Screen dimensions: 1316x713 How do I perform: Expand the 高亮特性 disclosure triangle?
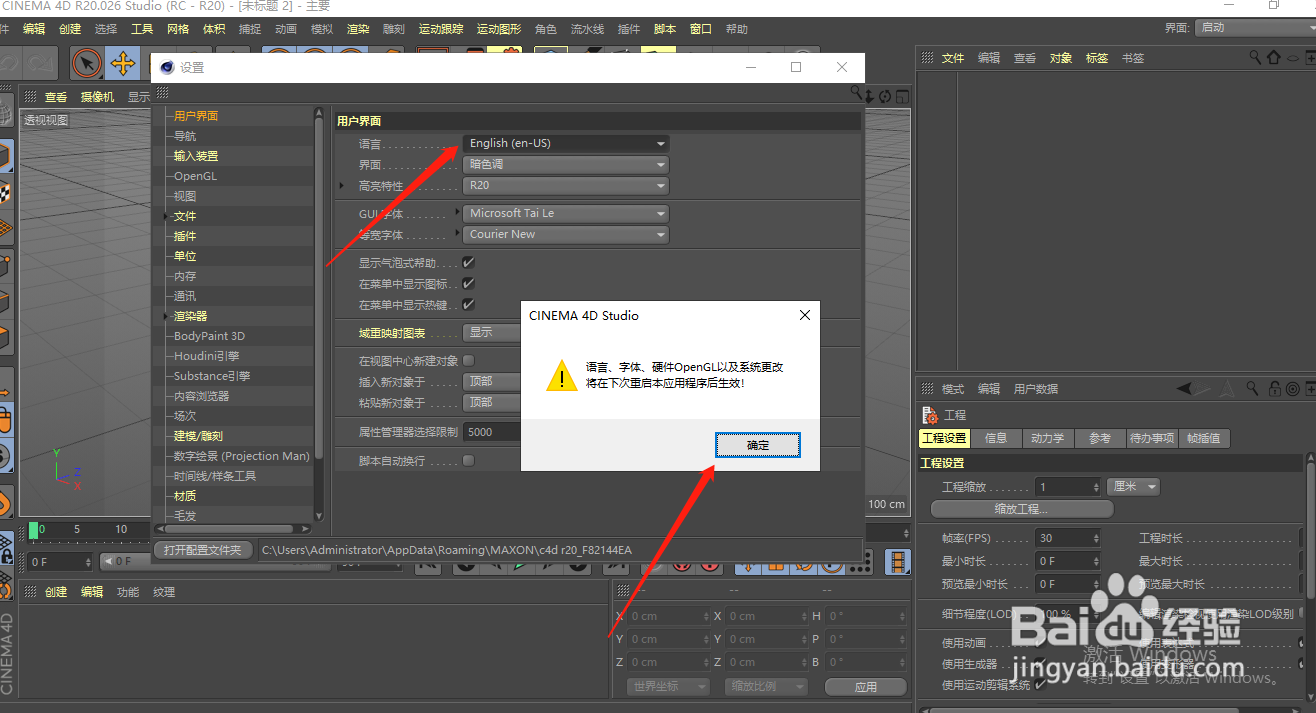point(341,185)
